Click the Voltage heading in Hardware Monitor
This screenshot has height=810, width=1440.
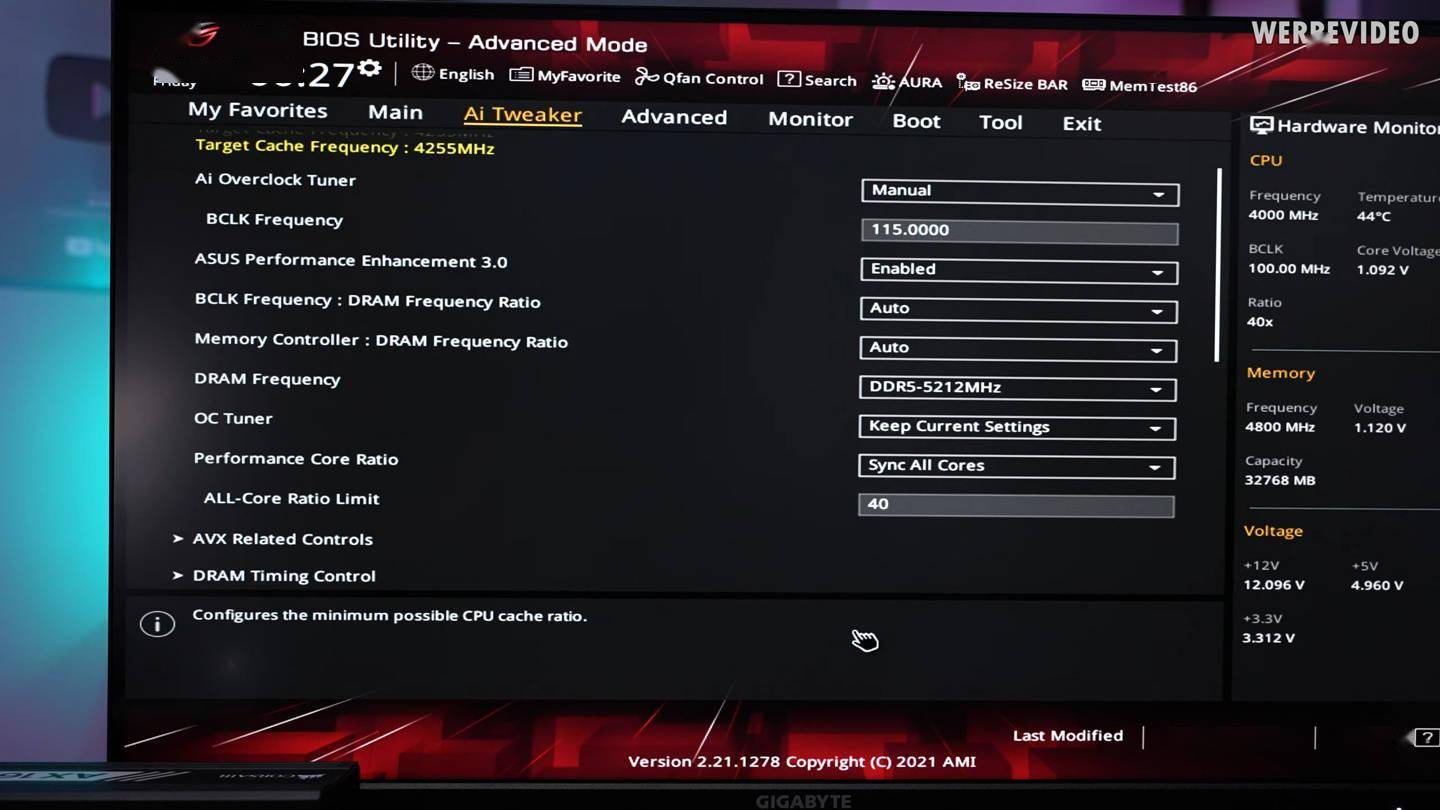tap(1273, 531)
